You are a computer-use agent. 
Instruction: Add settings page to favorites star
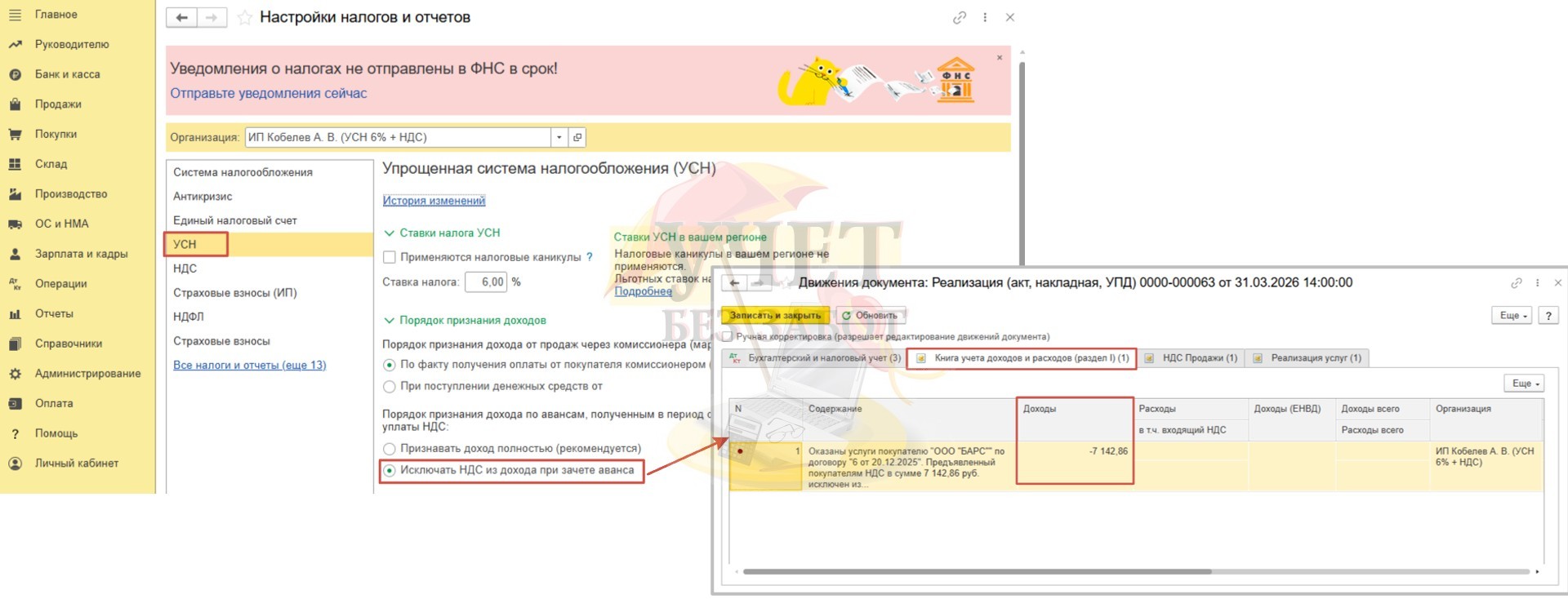tap(244, 18)
